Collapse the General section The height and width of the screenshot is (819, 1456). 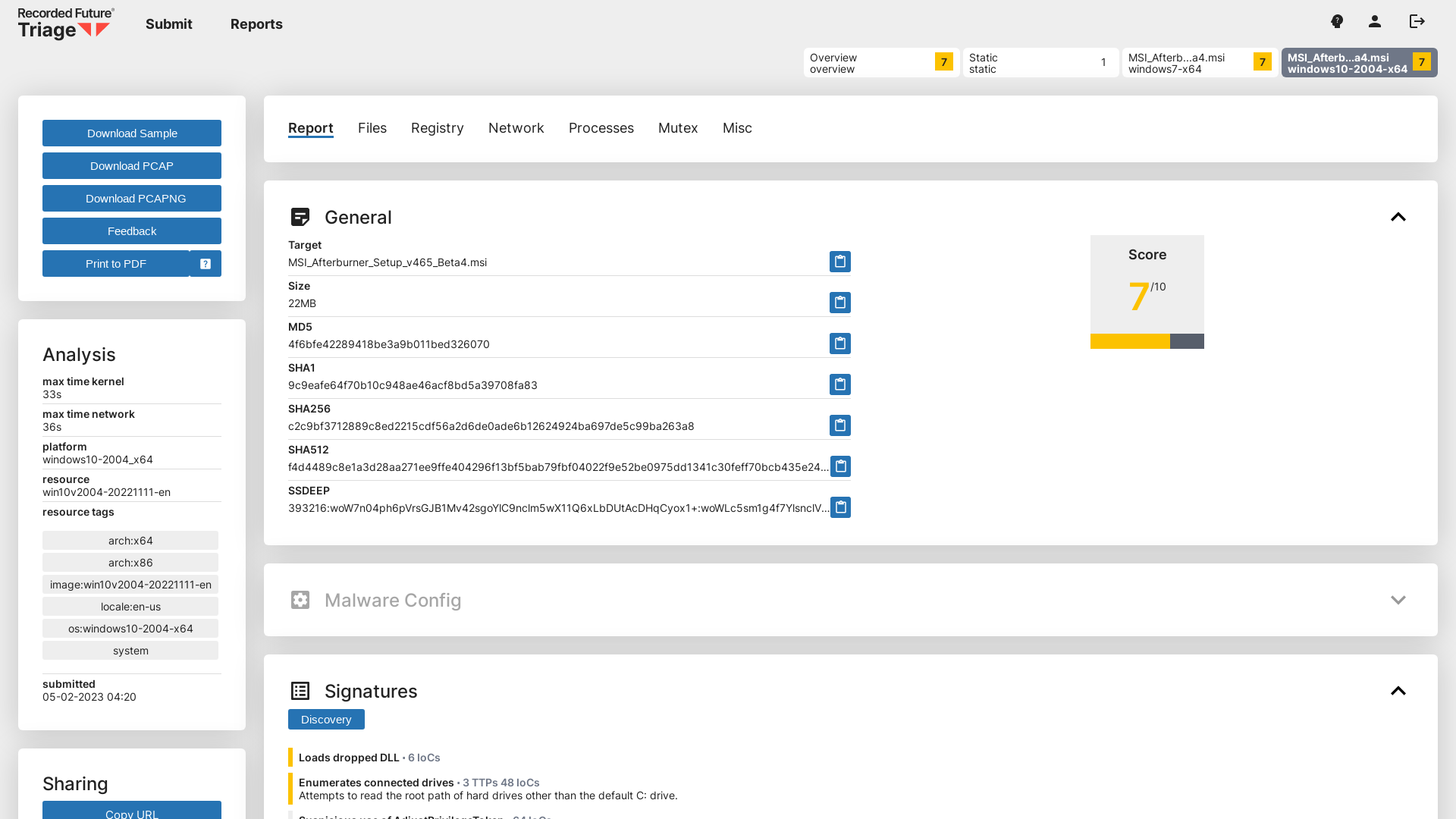(x=1398, y=217)
